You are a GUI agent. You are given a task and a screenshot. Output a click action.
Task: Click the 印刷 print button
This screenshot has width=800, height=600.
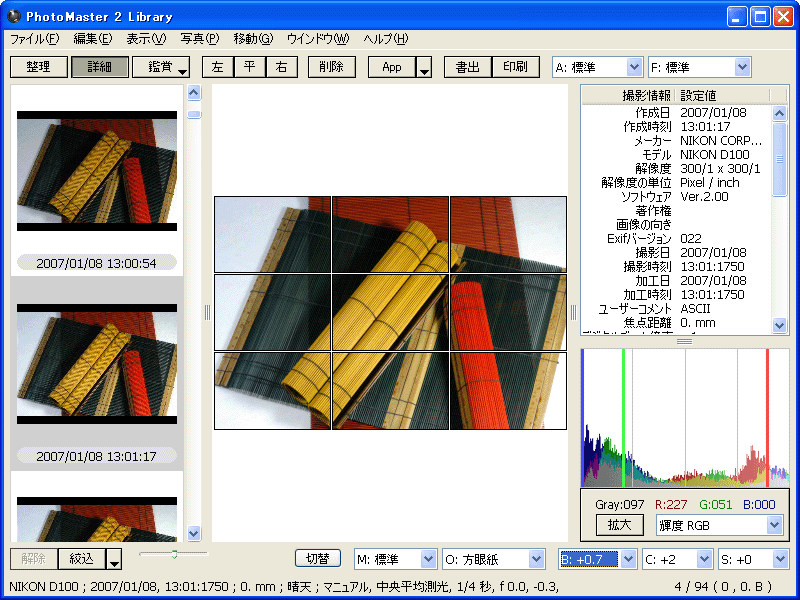(515, 67)
